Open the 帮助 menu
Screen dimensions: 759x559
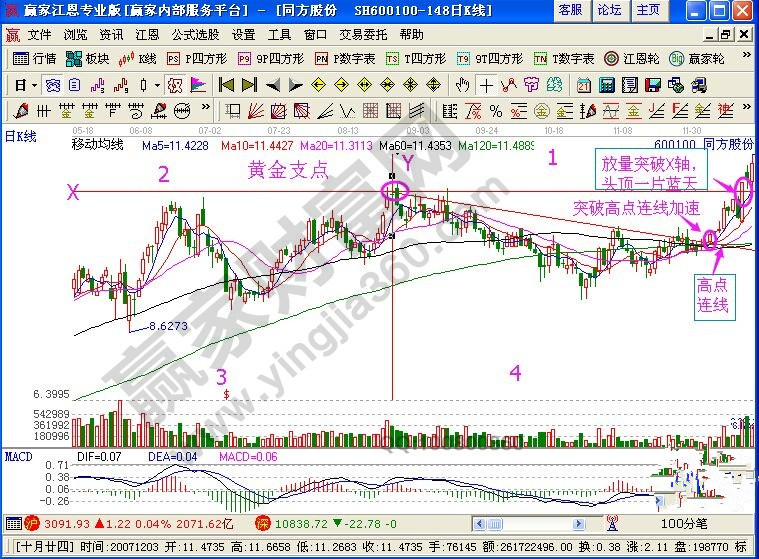click(x=411, y=35)
